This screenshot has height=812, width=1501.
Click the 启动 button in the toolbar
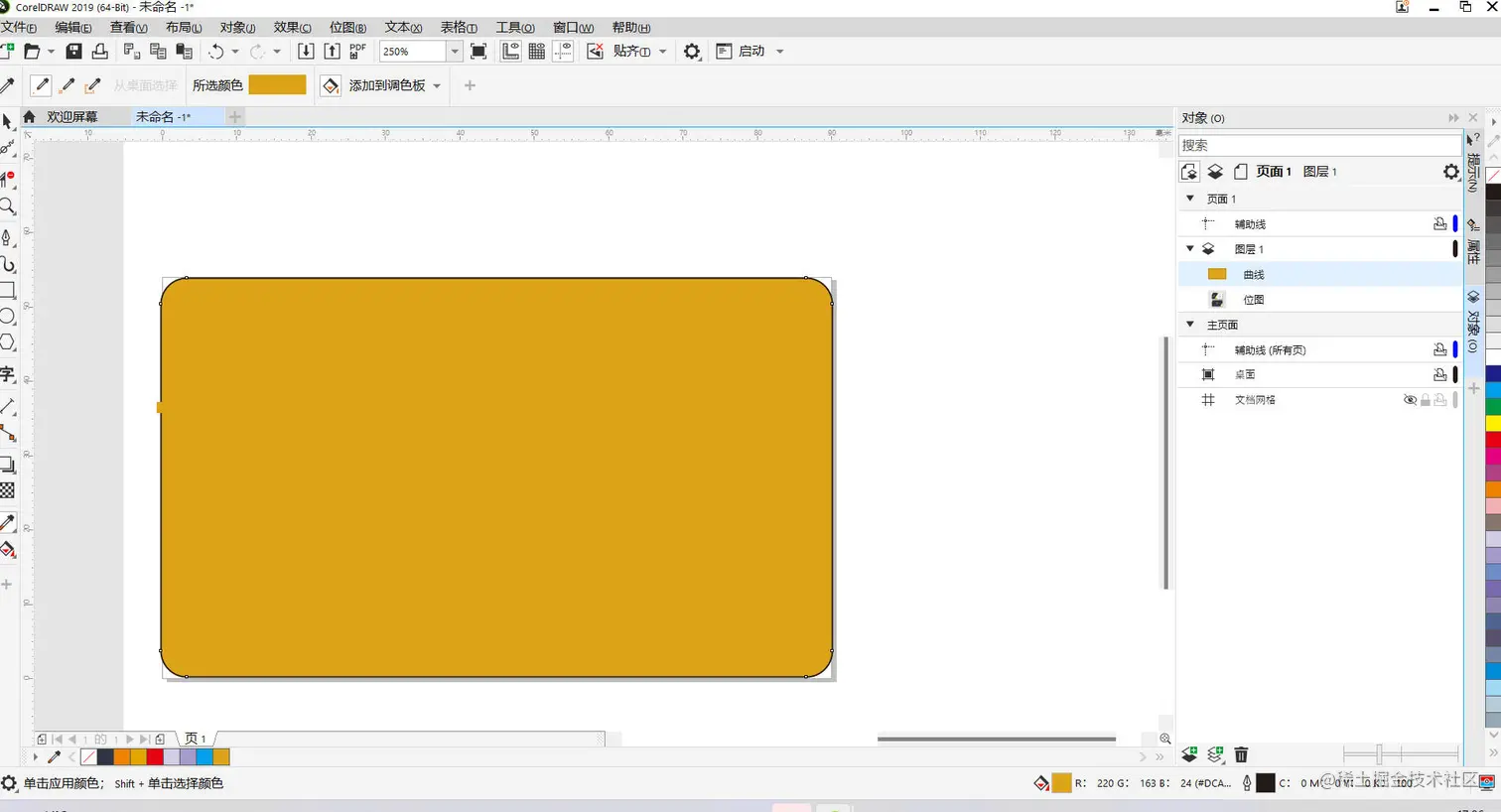741,52
